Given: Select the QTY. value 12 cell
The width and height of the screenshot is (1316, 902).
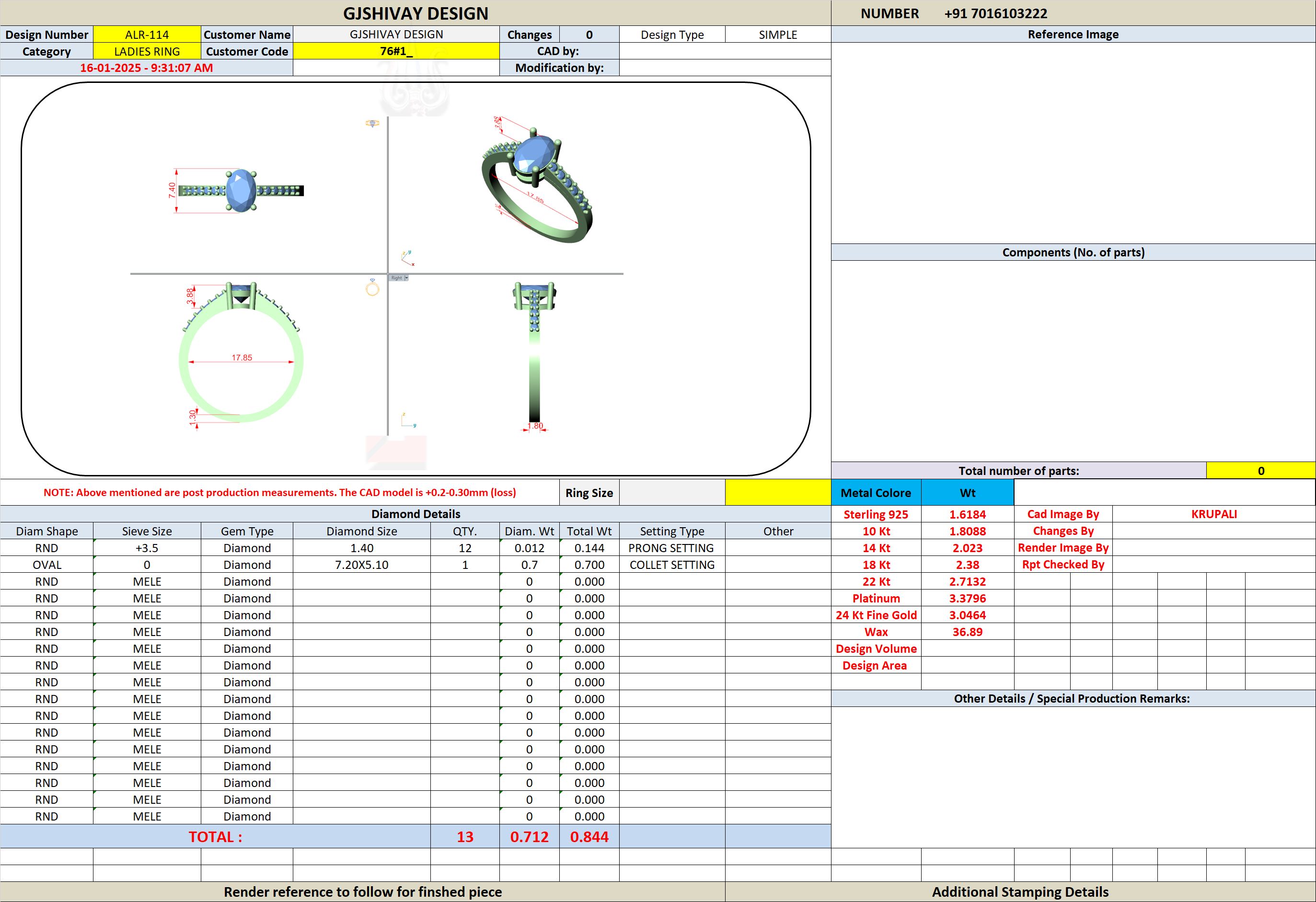Looking at the screenshot, I should coord(465,548).
